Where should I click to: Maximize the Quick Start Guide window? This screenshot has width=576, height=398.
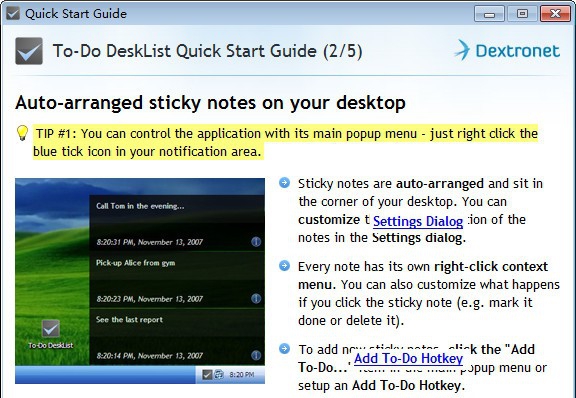point(522,14)
